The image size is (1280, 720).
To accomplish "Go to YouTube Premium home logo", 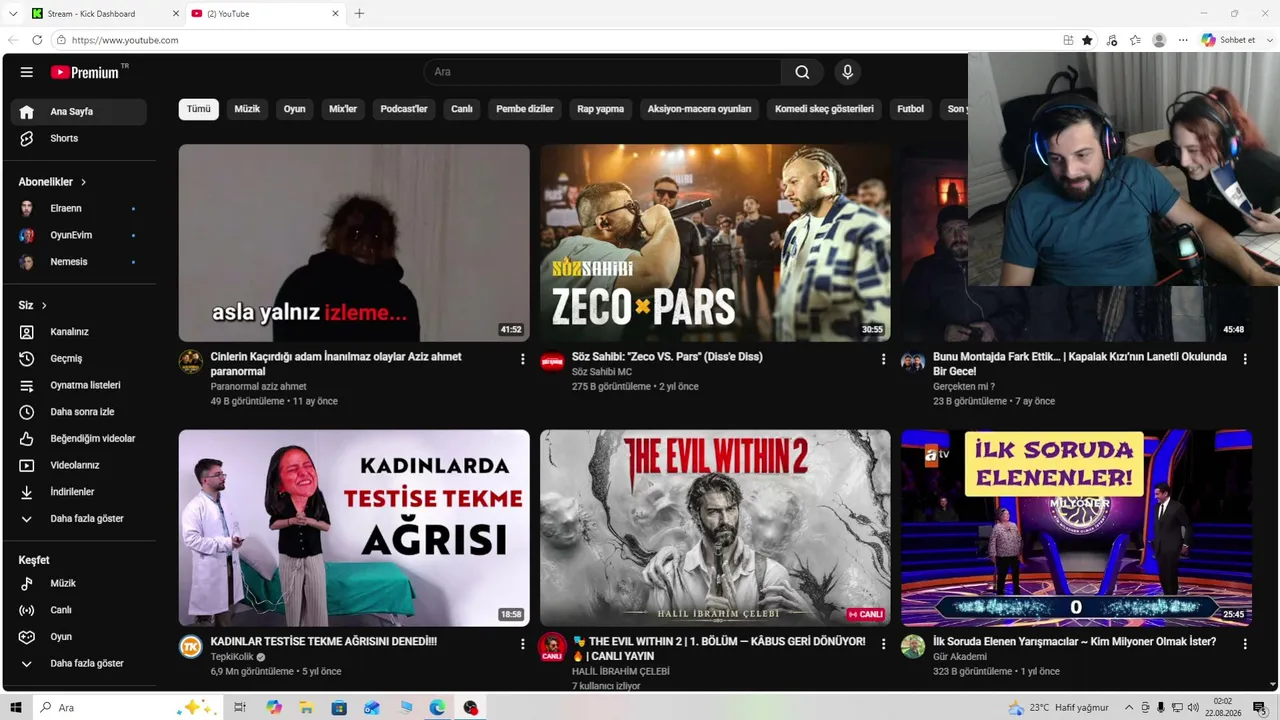I will (87, 72).
